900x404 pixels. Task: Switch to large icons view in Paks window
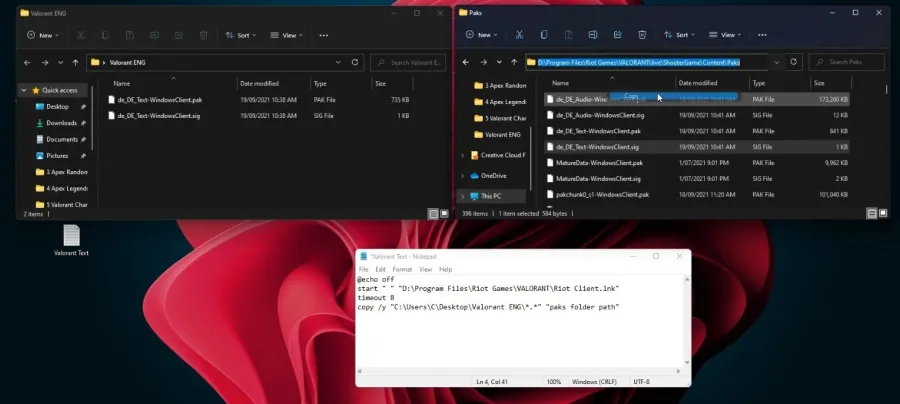tap(883, 213)
